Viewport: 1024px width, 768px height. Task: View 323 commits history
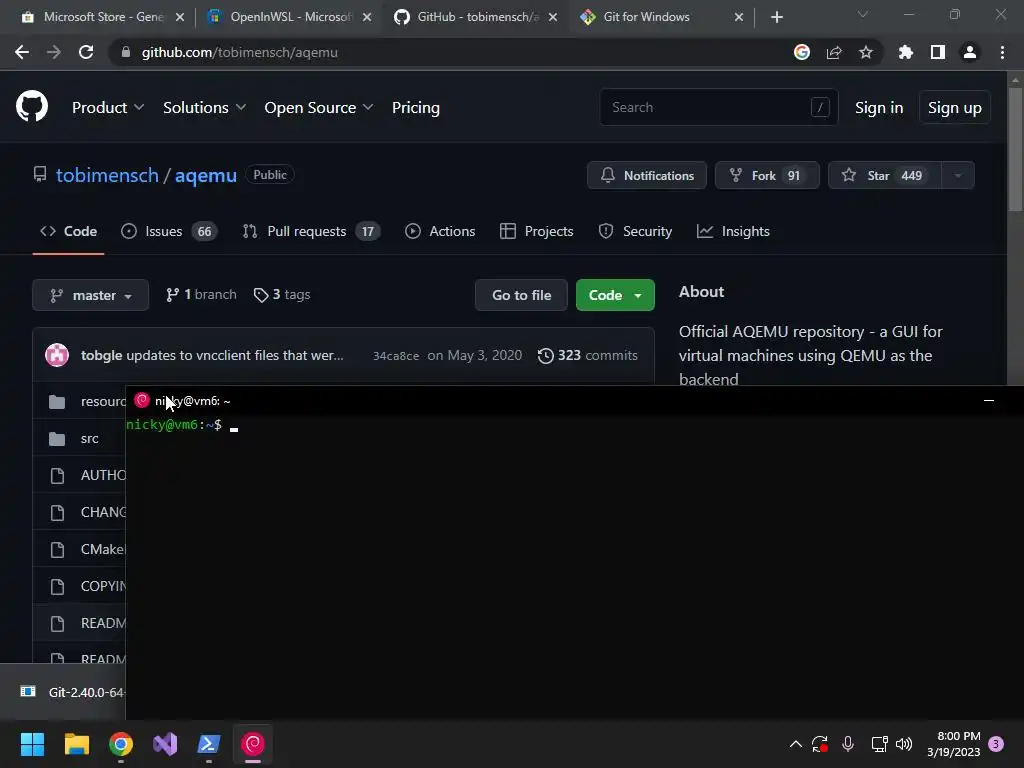[587, 355]
